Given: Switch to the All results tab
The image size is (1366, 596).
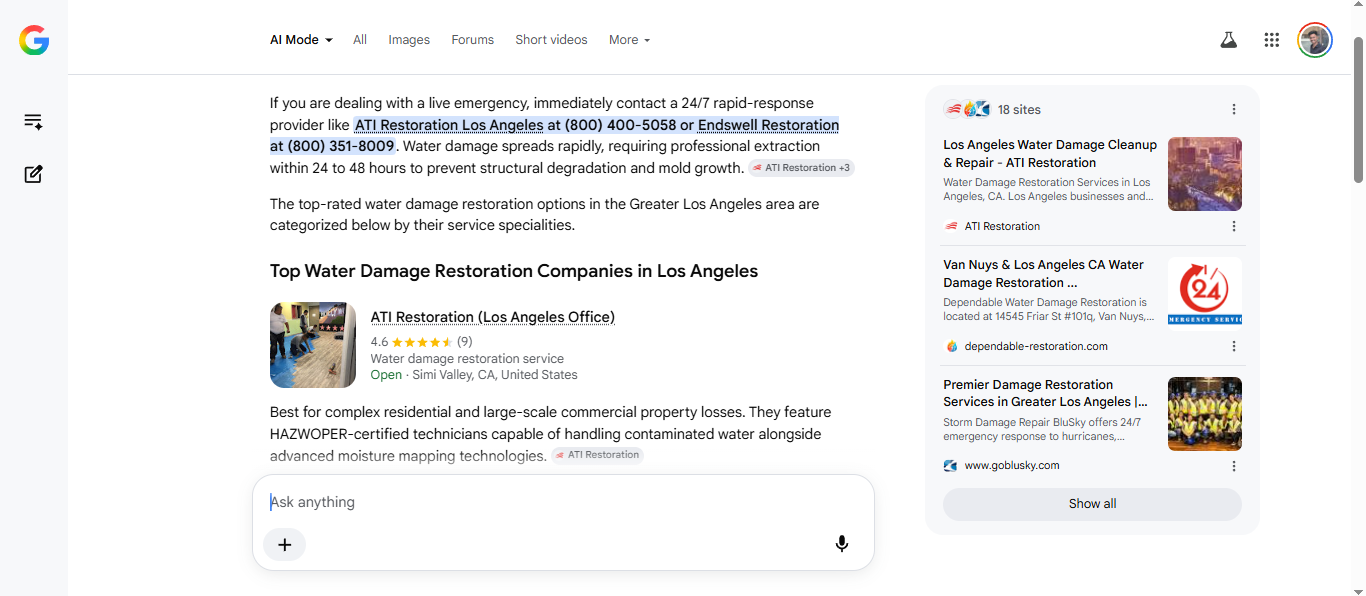Looking at the screenshot, I should coord(360,40).
